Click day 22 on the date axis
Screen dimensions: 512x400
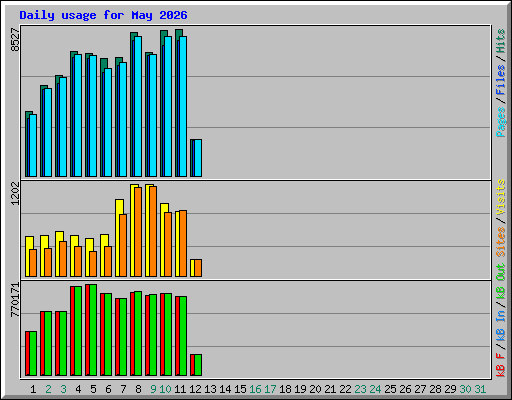tap(345, 389)
